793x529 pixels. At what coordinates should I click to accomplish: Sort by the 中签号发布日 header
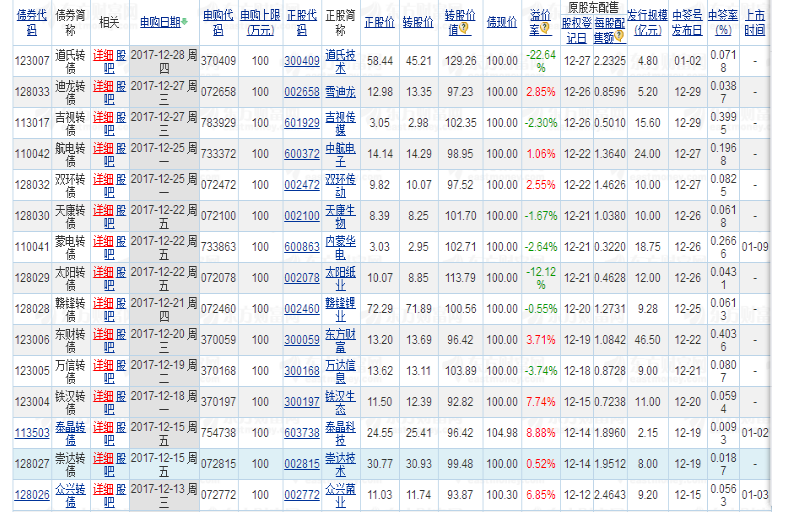pos(687,22)
